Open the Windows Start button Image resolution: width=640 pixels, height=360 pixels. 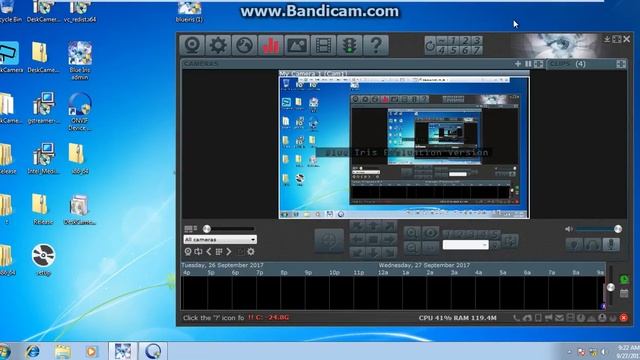pos(5,351)
